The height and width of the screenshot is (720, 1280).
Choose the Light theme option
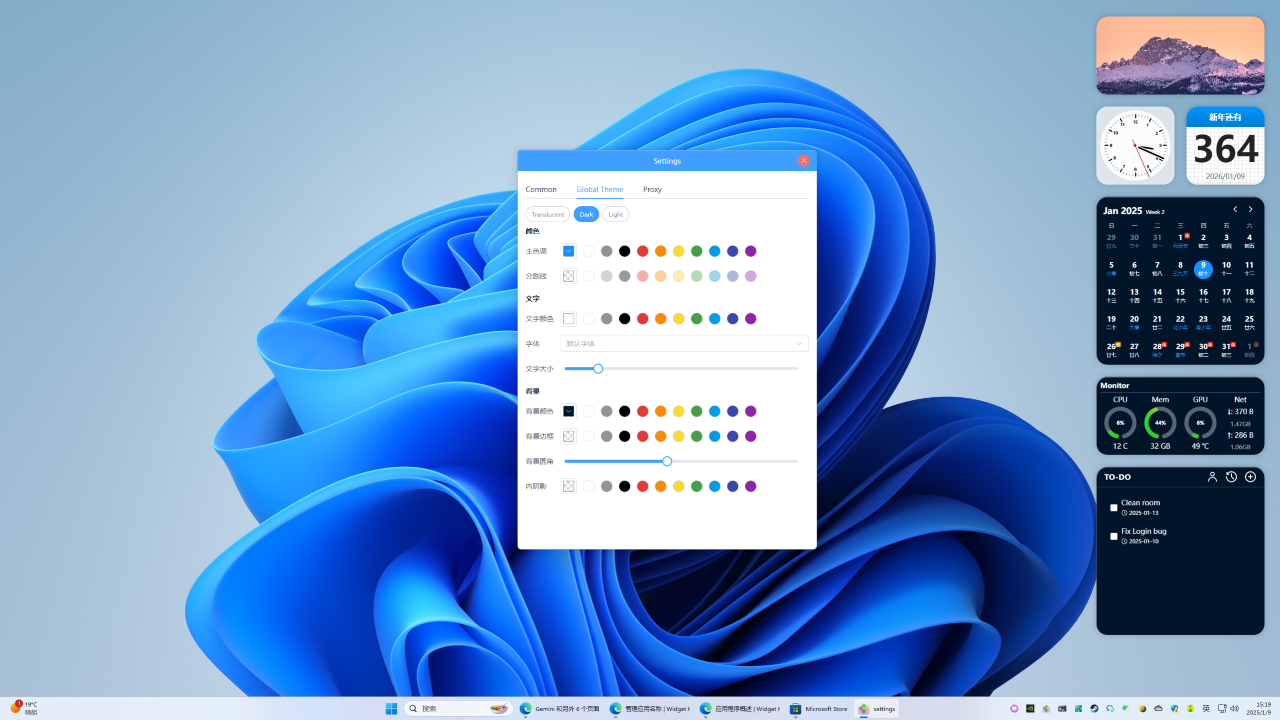tap(615, 214)
